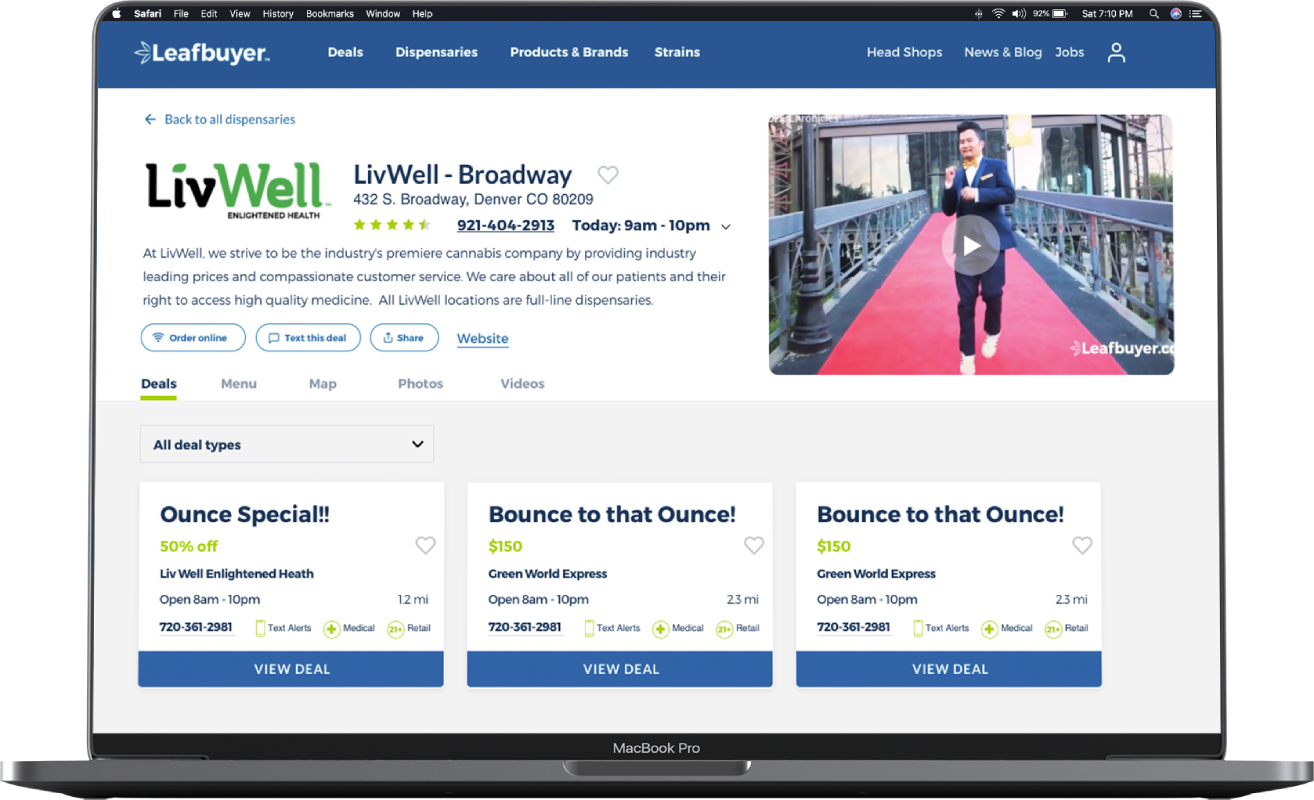Viewport: 1314px width, 800px height.
Task: Open the News & Blog link
Action: pyautogui.click(x=1003, y=52)
